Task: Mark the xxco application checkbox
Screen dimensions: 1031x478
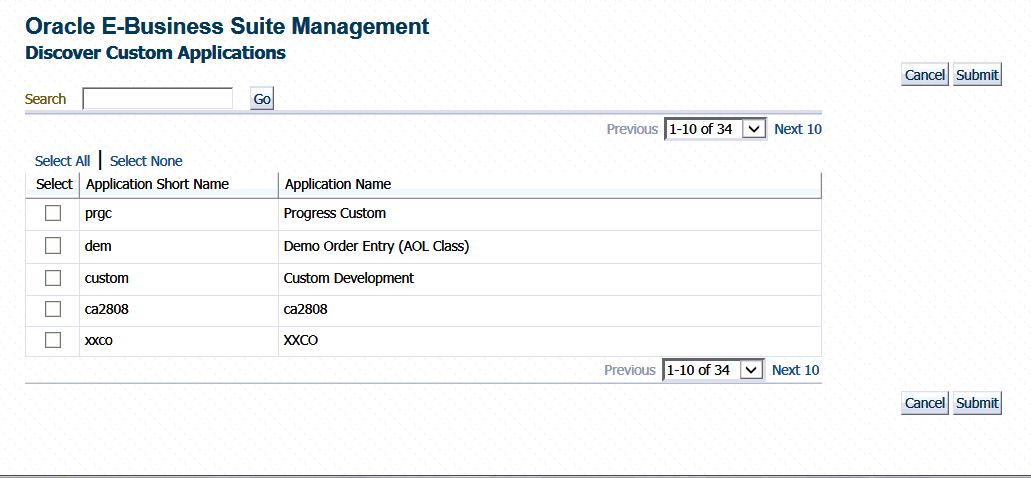Action: tap(53, 340)
